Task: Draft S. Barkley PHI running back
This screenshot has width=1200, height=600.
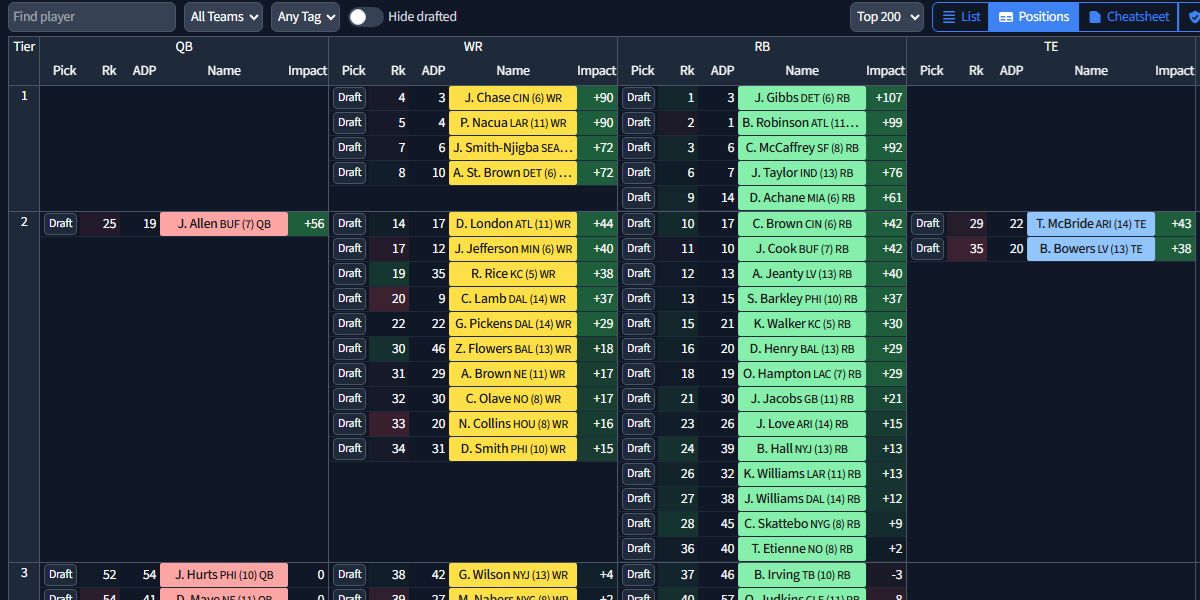Action: point(639,299)
